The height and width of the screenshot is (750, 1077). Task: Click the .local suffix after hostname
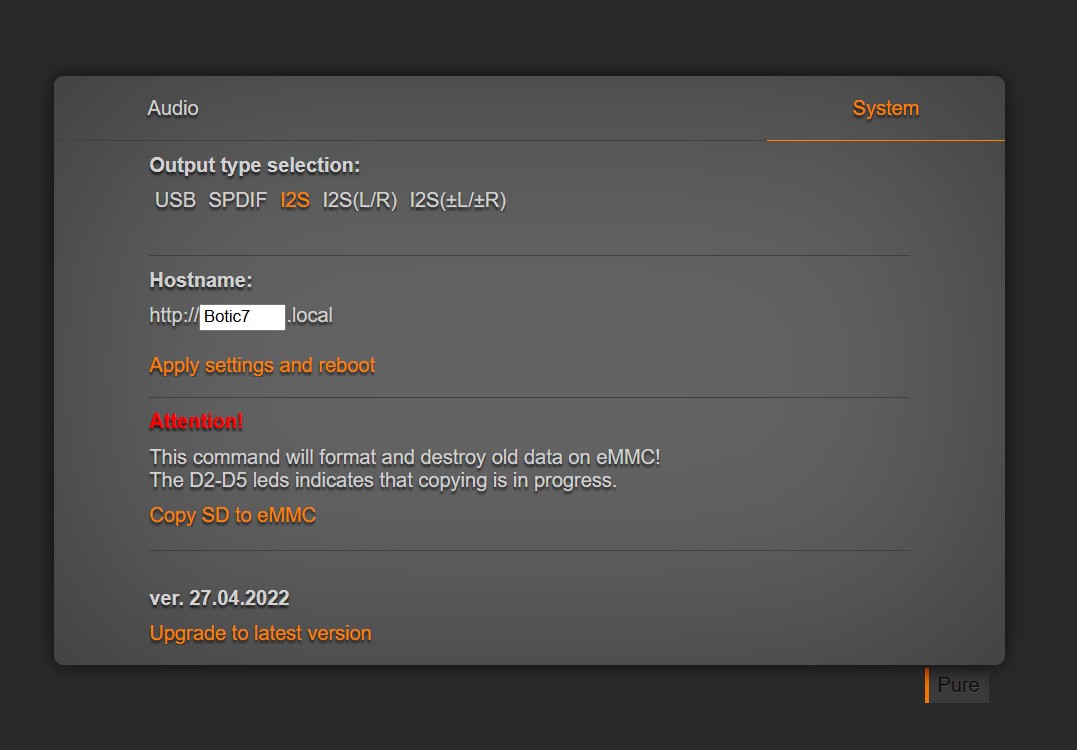310,316
